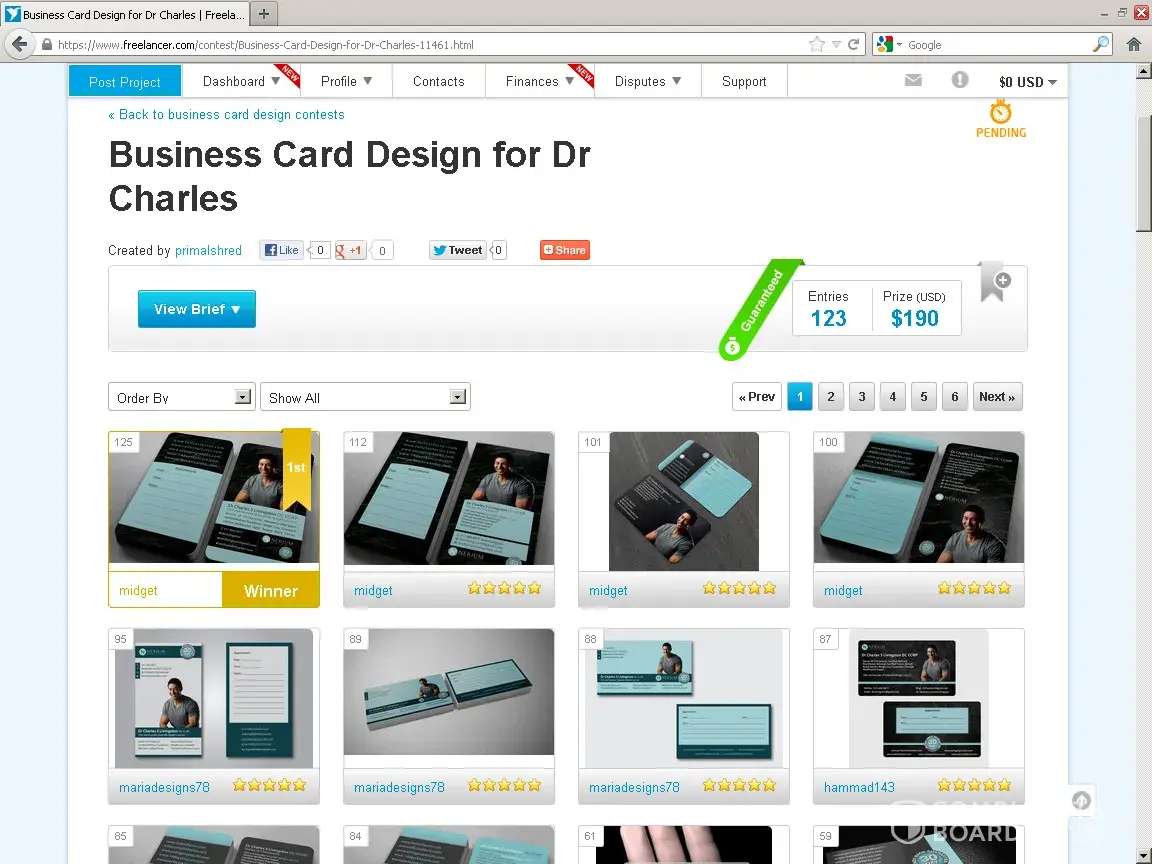Go back to business card design contests
Viewport: 1152px width, 864px height.
(x=226, y=115)
